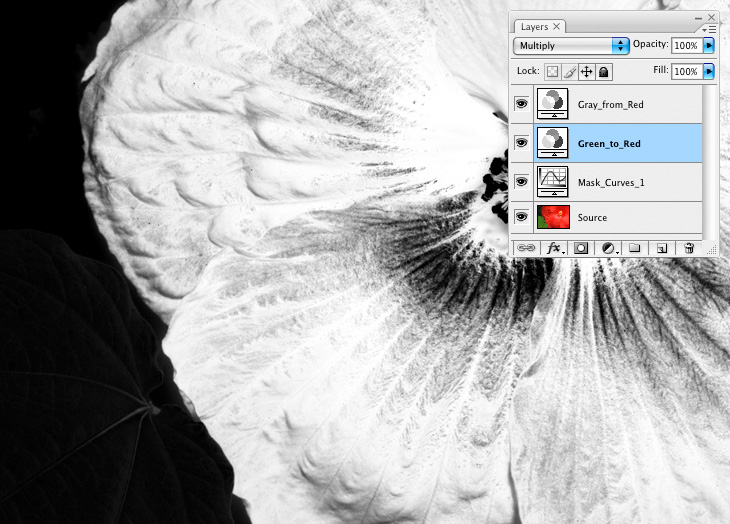730x524 pixels.
Task: Click the Opacity value field
Action: [686, 46]
